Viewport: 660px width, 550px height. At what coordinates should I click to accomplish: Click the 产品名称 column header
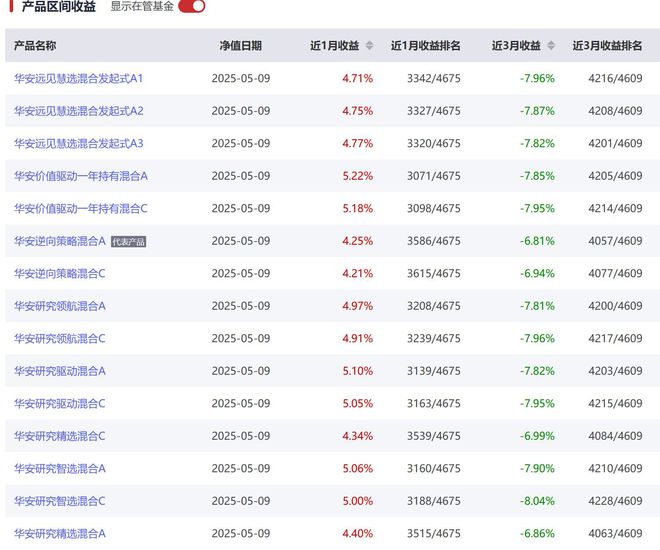click(35, 45)
